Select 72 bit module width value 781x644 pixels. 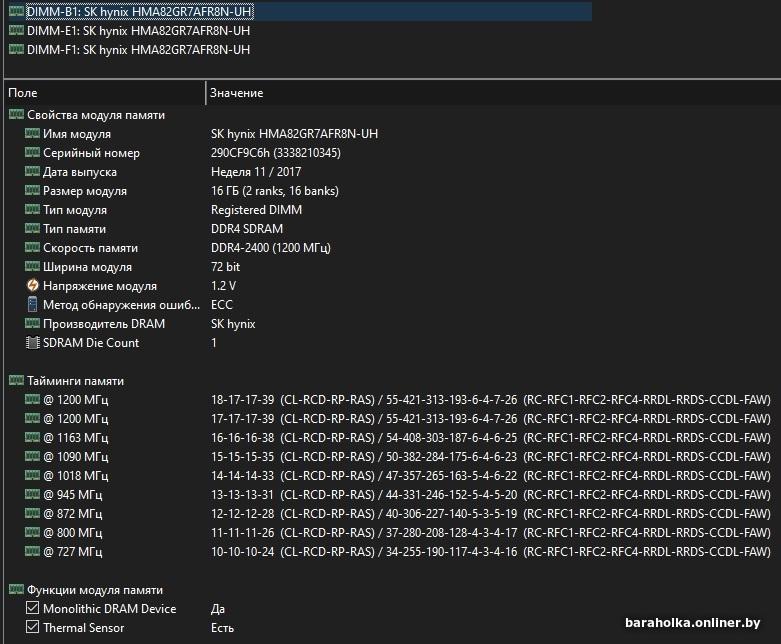click(x=226, y=266)
